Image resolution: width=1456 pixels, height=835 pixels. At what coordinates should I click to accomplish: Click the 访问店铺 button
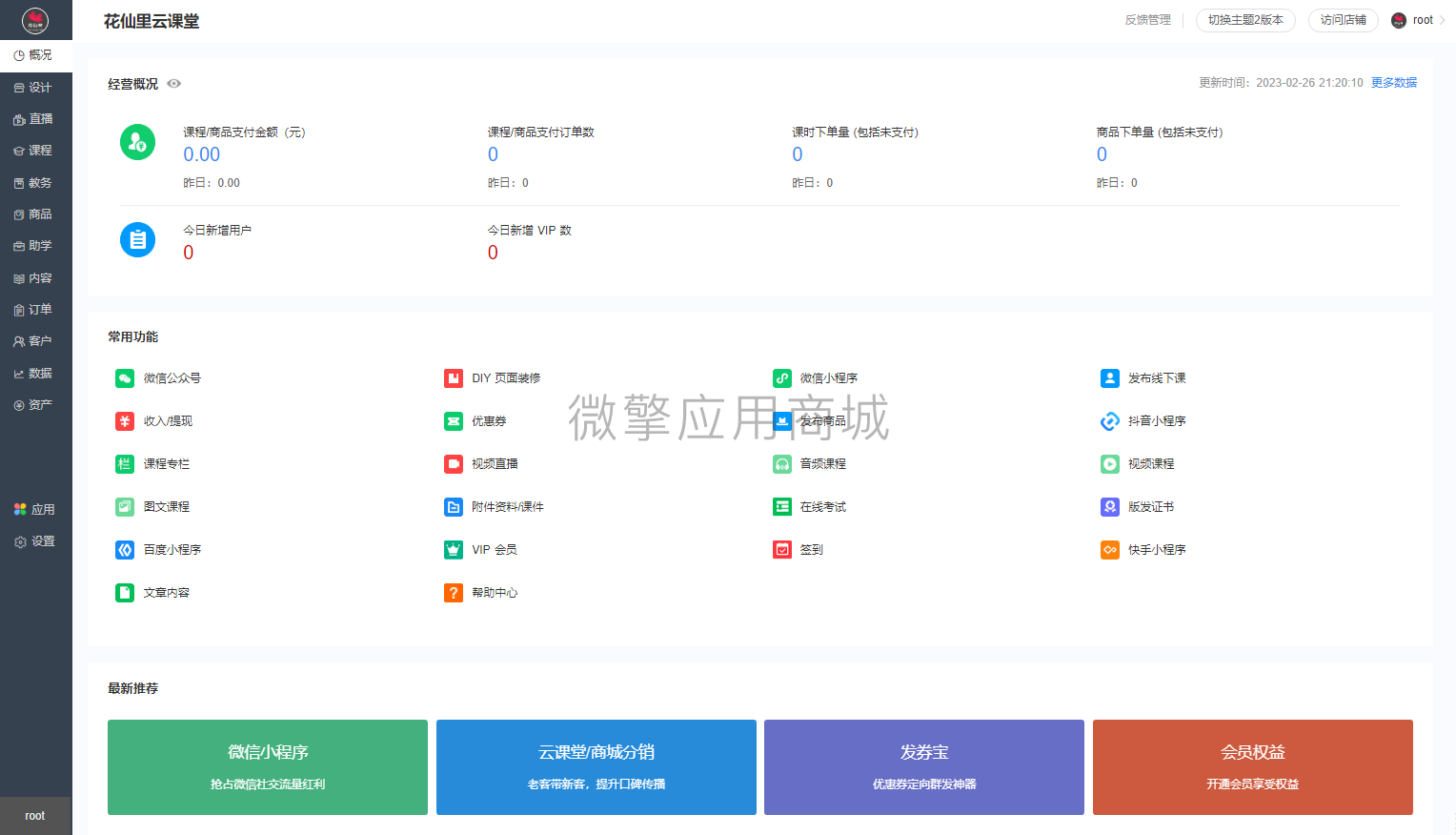[x=1344, y=20]
